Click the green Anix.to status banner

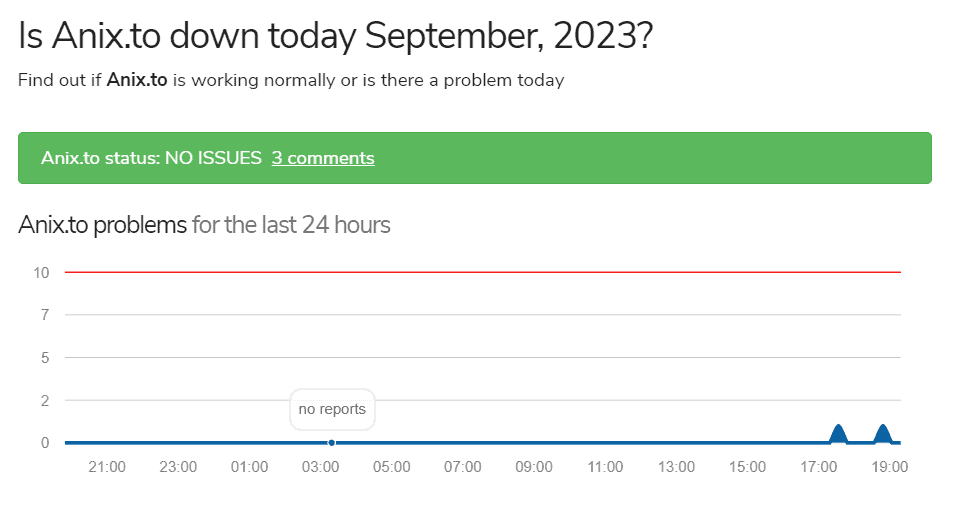[474, 158]
